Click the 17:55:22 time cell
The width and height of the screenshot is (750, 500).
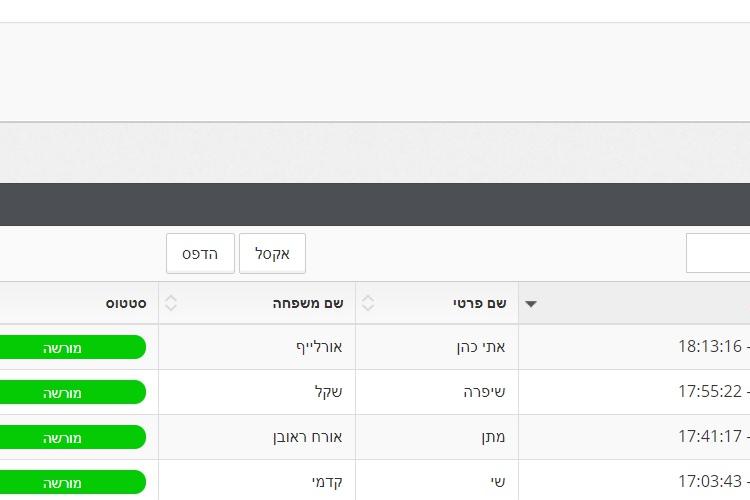(x=634, y=392)
